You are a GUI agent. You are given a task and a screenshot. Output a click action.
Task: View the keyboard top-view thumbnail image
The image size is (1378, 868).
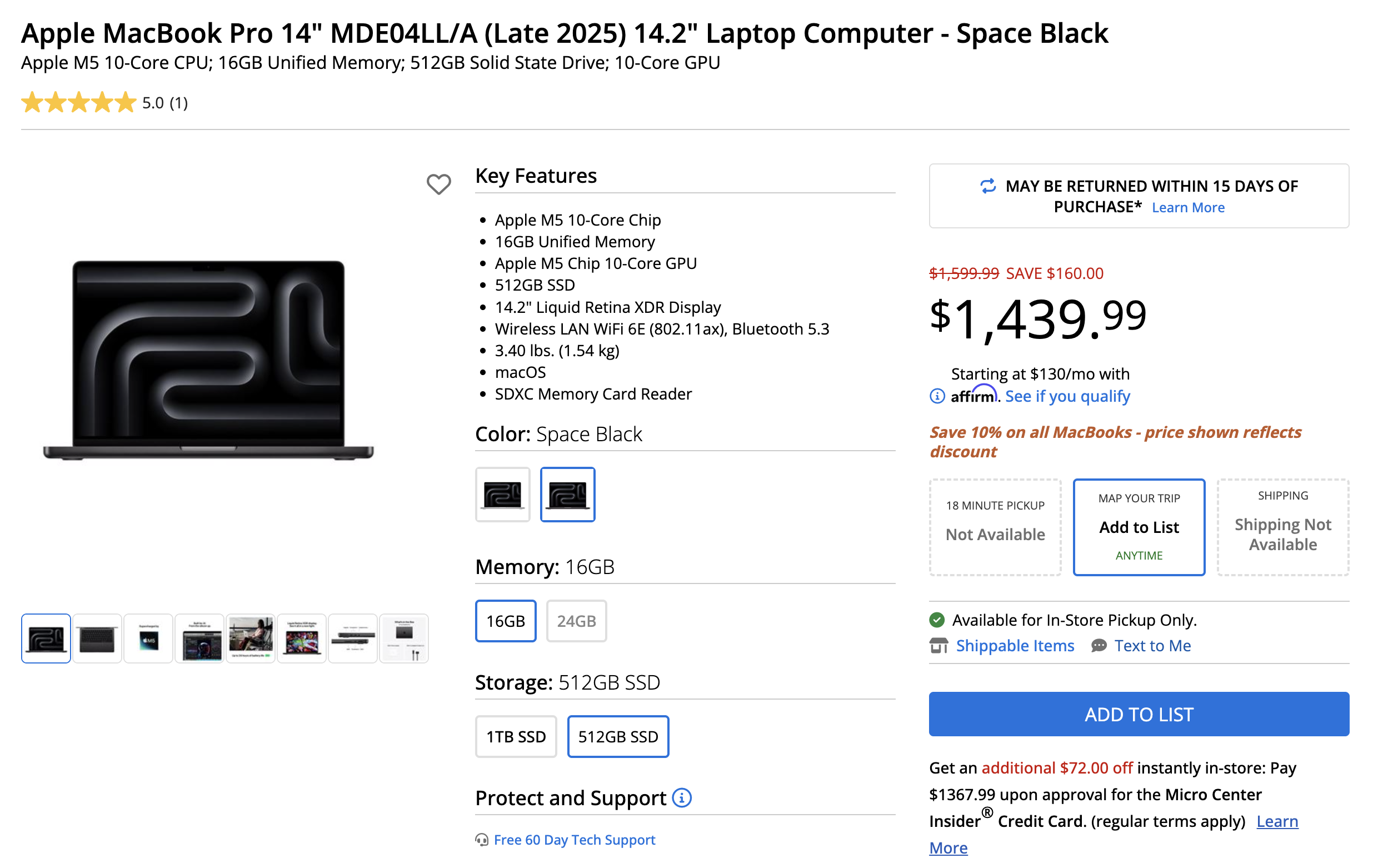point(97,638)
